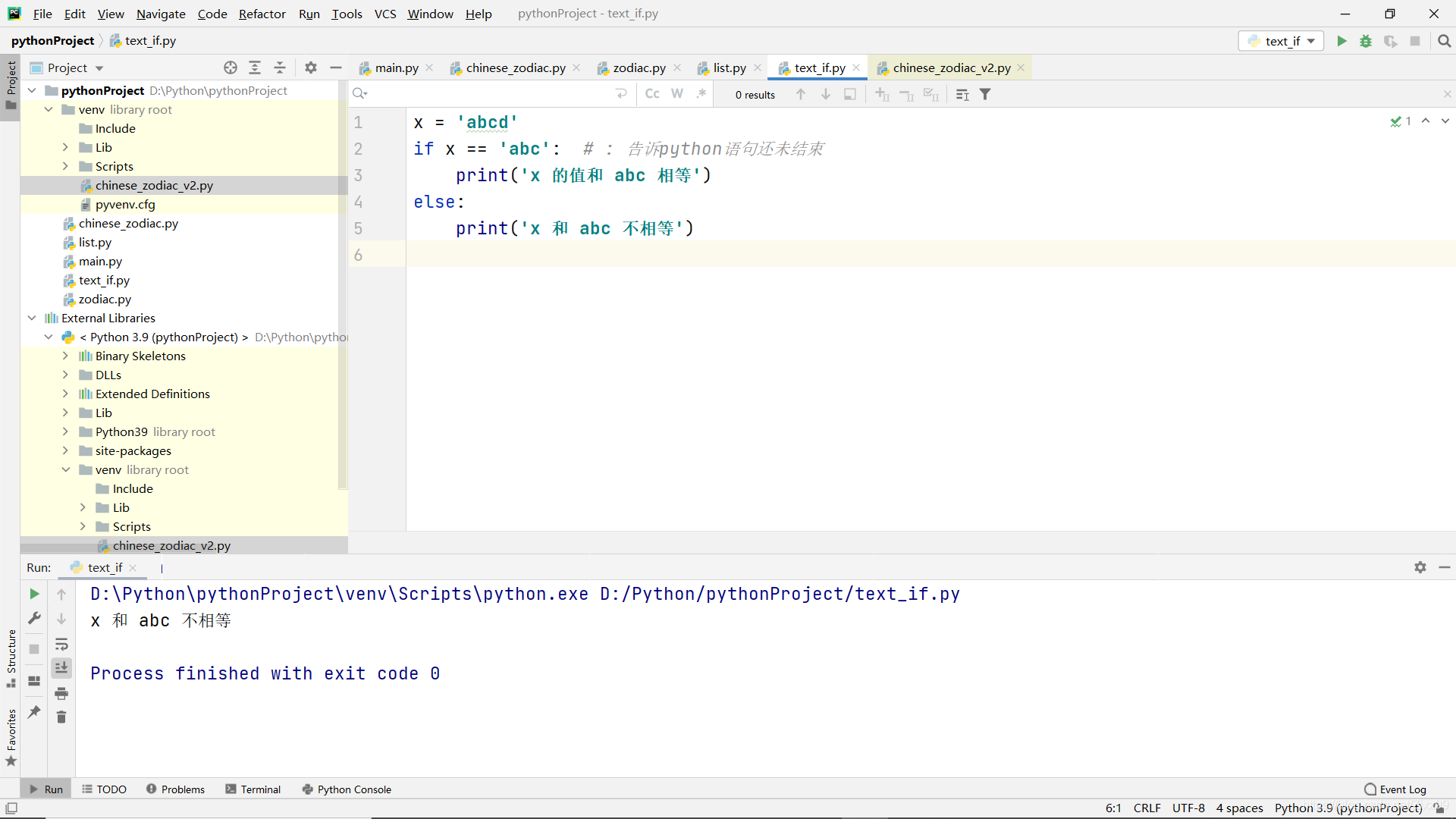
Task: Select zodiac.py in project tree
Action: click(x=105, y=299)
